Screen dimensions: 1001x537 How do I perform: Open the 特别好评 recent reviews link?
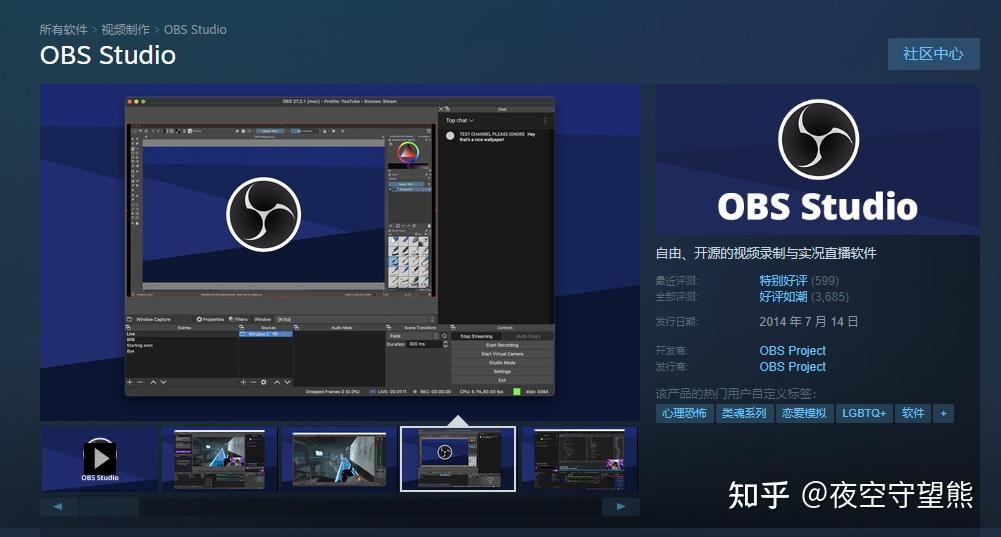(783, 280)
